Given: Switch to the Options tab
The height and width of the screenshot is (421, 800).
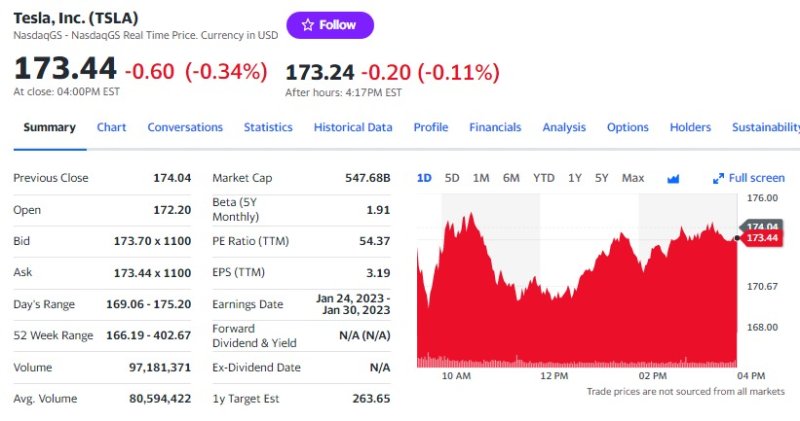Looking at the screenshot, I should tap(628, 127).
